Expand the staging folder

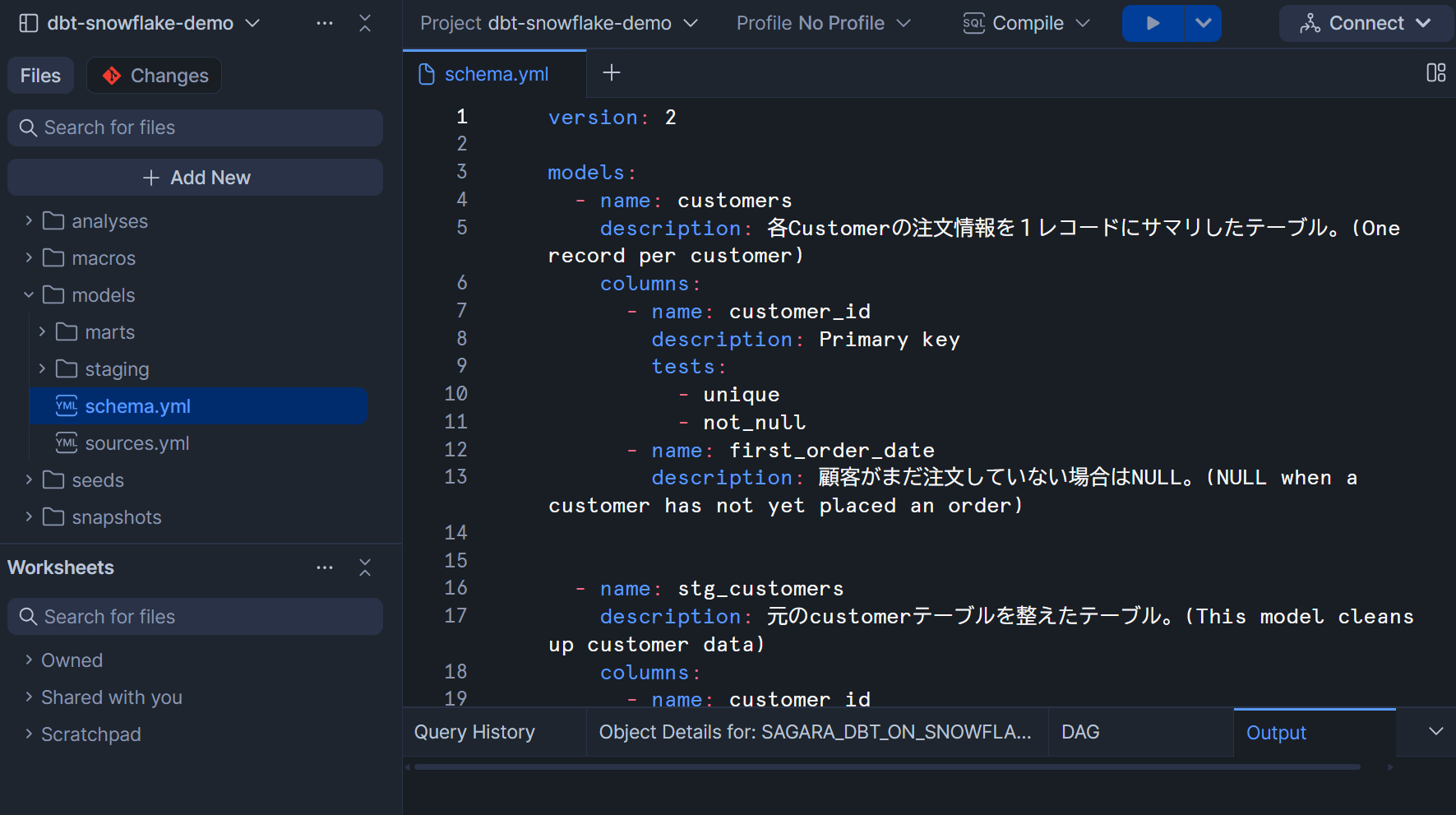[42, 368]
